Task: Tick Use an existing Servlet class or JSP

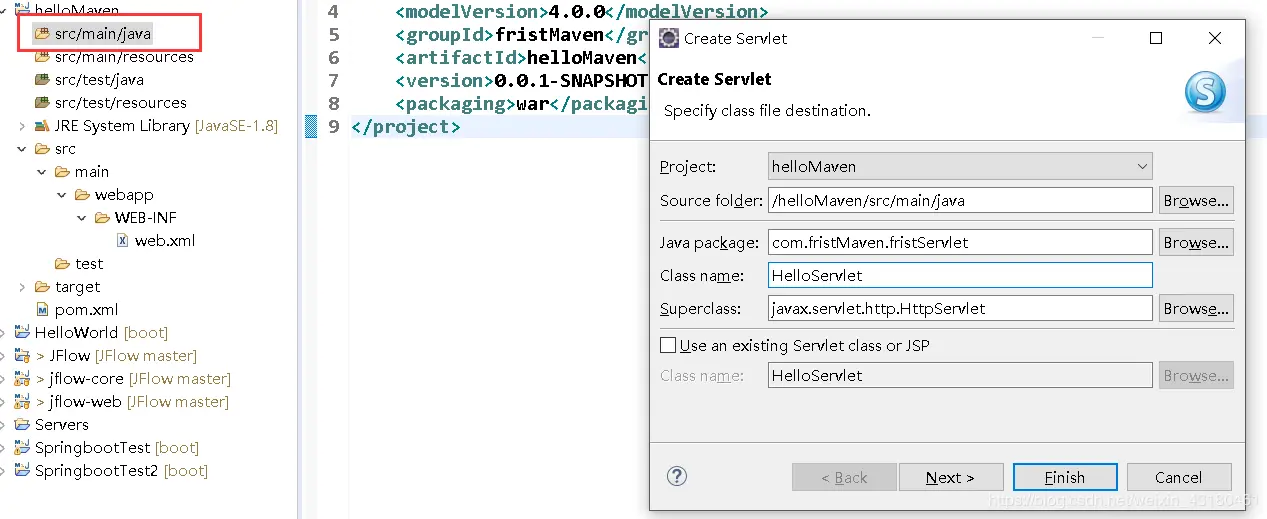Action: tap(668, 346)
